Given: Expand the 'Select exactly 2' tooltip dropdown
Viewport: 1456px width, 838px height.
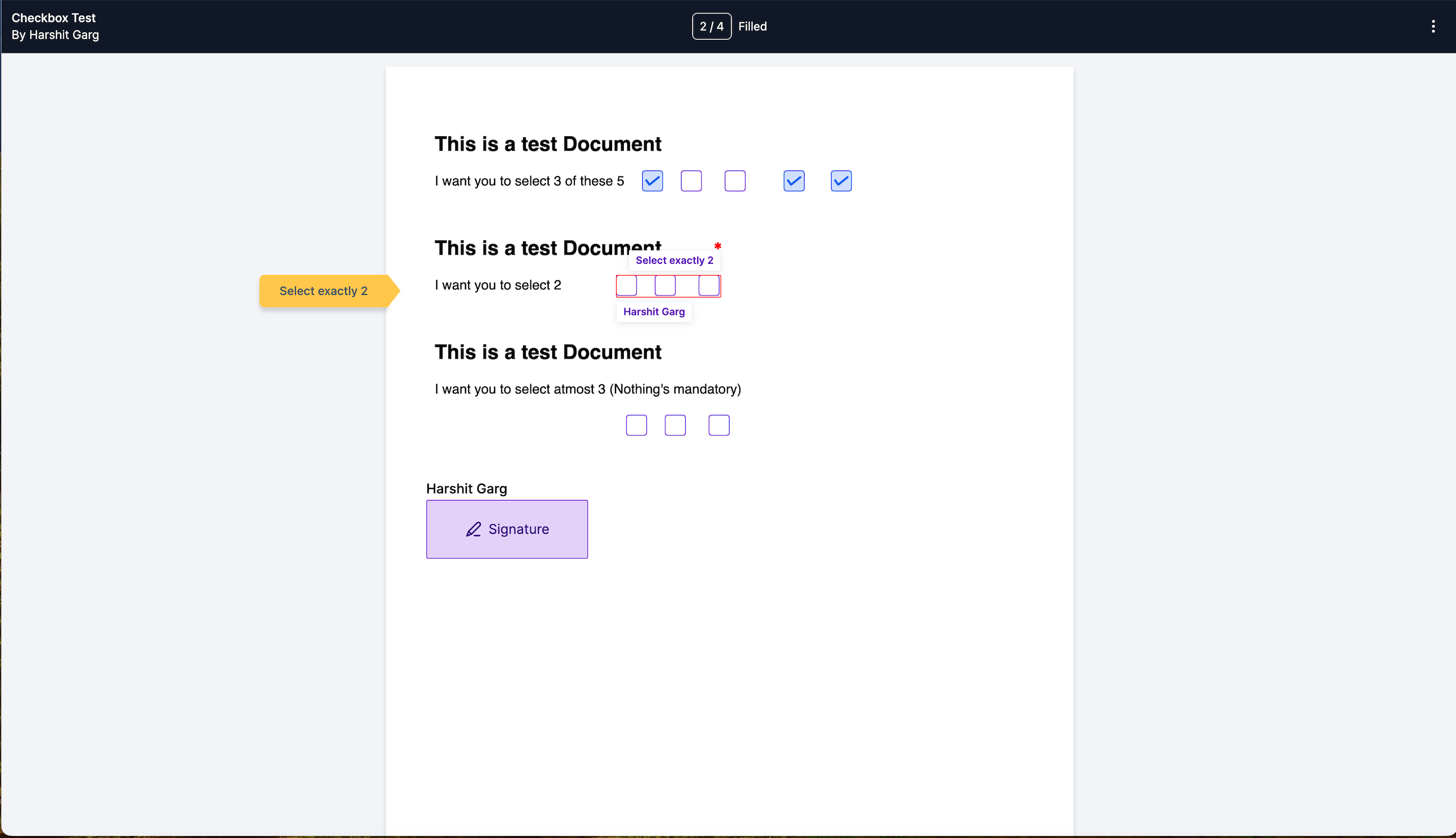Looking at the screenshot, I should tap(675, 260).
